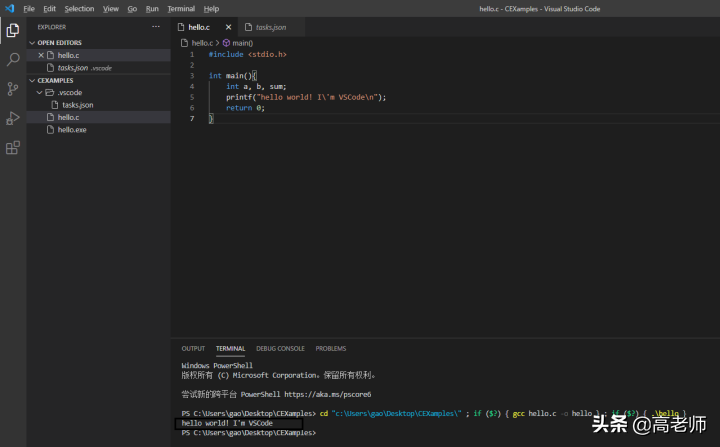Image resolution: width=720 pixels, height=447 pixels.
Task: Switch to the tasks.json editor tab
Action: pos(271,27)
